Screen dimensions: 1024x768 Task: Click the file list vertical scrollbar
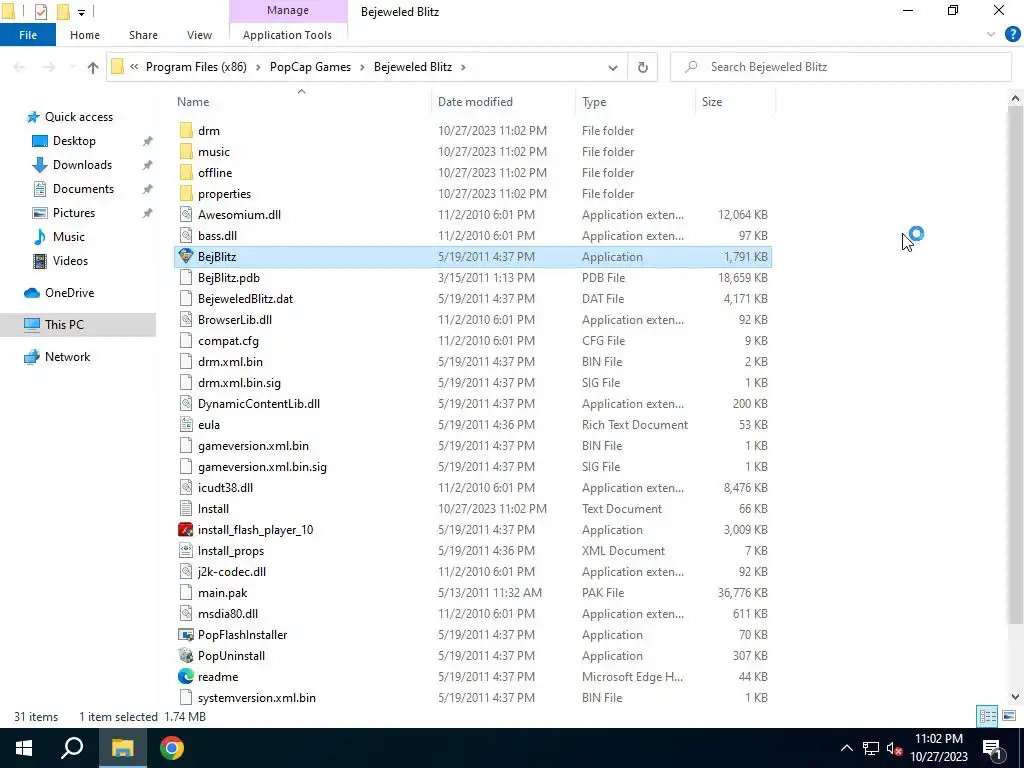click(1015, 366)
